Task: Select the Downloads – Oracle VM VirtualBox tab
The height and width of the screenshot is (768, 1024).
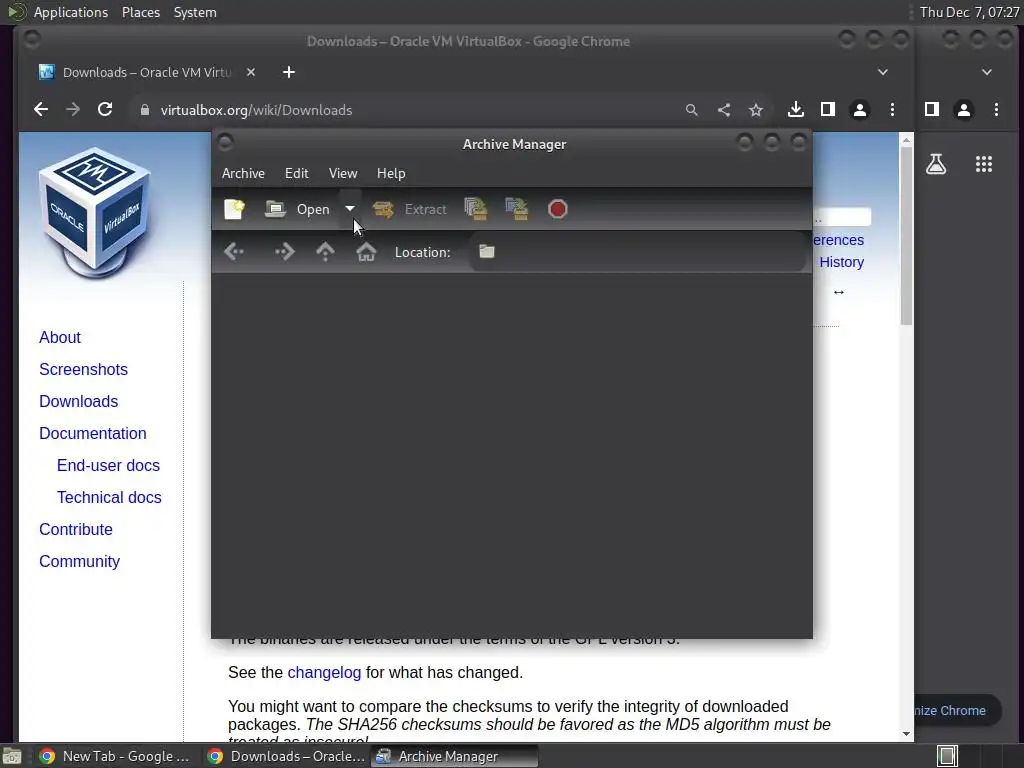Action: [147, 72]
